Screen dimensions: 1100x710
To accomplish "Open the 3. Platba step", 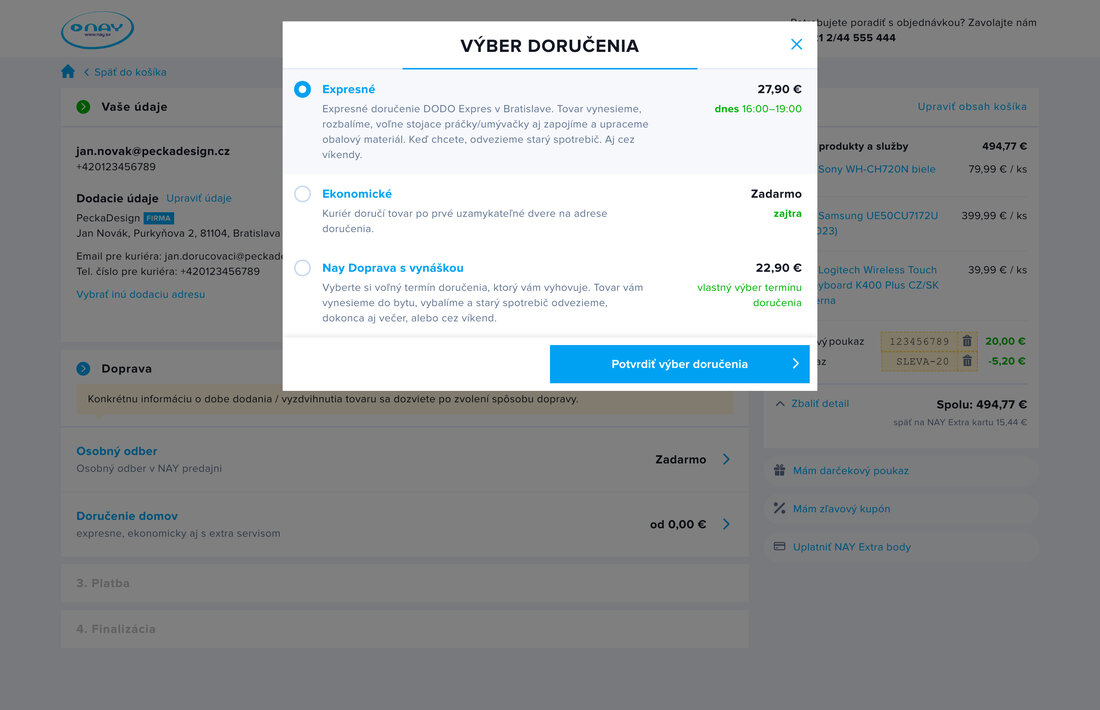I will click(405, 583).
